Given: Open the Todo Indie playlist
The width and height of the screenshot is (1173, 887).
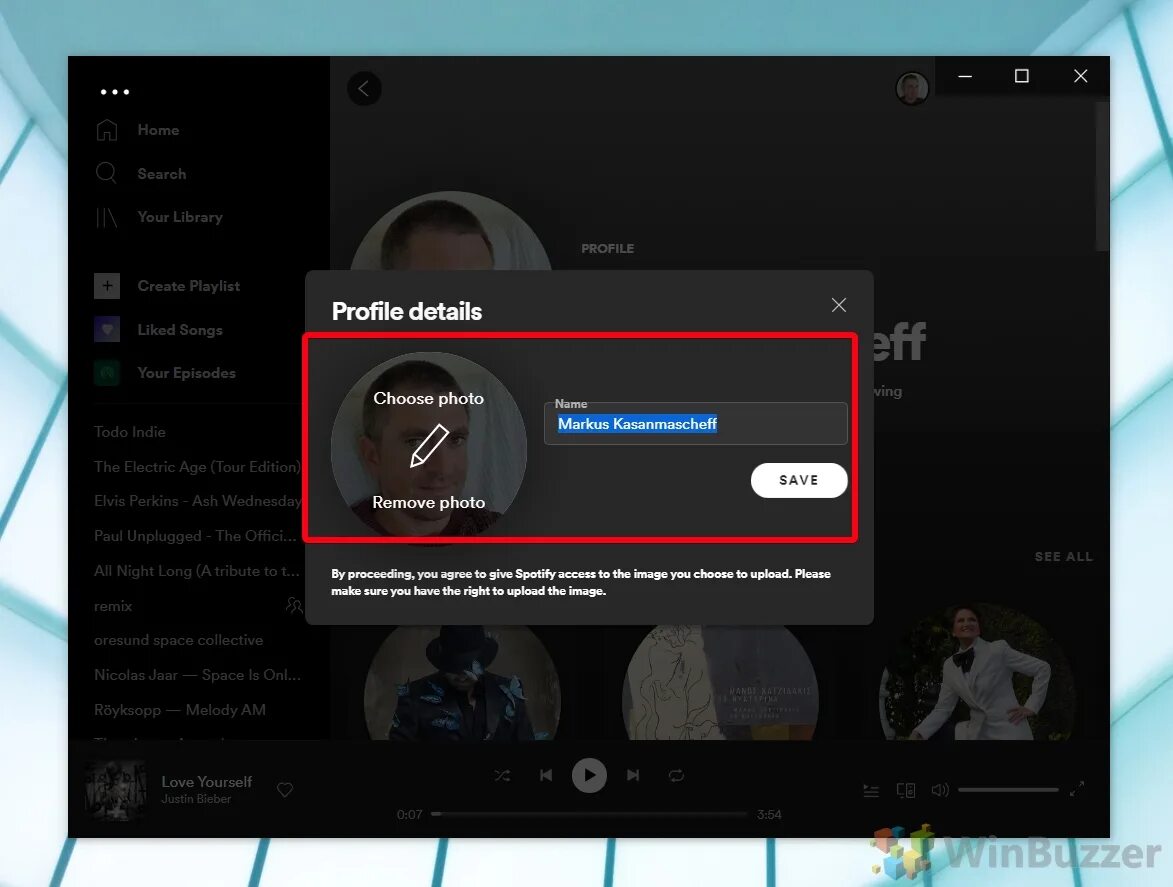Looking at the screenshot, I should [x=129, y=432].
